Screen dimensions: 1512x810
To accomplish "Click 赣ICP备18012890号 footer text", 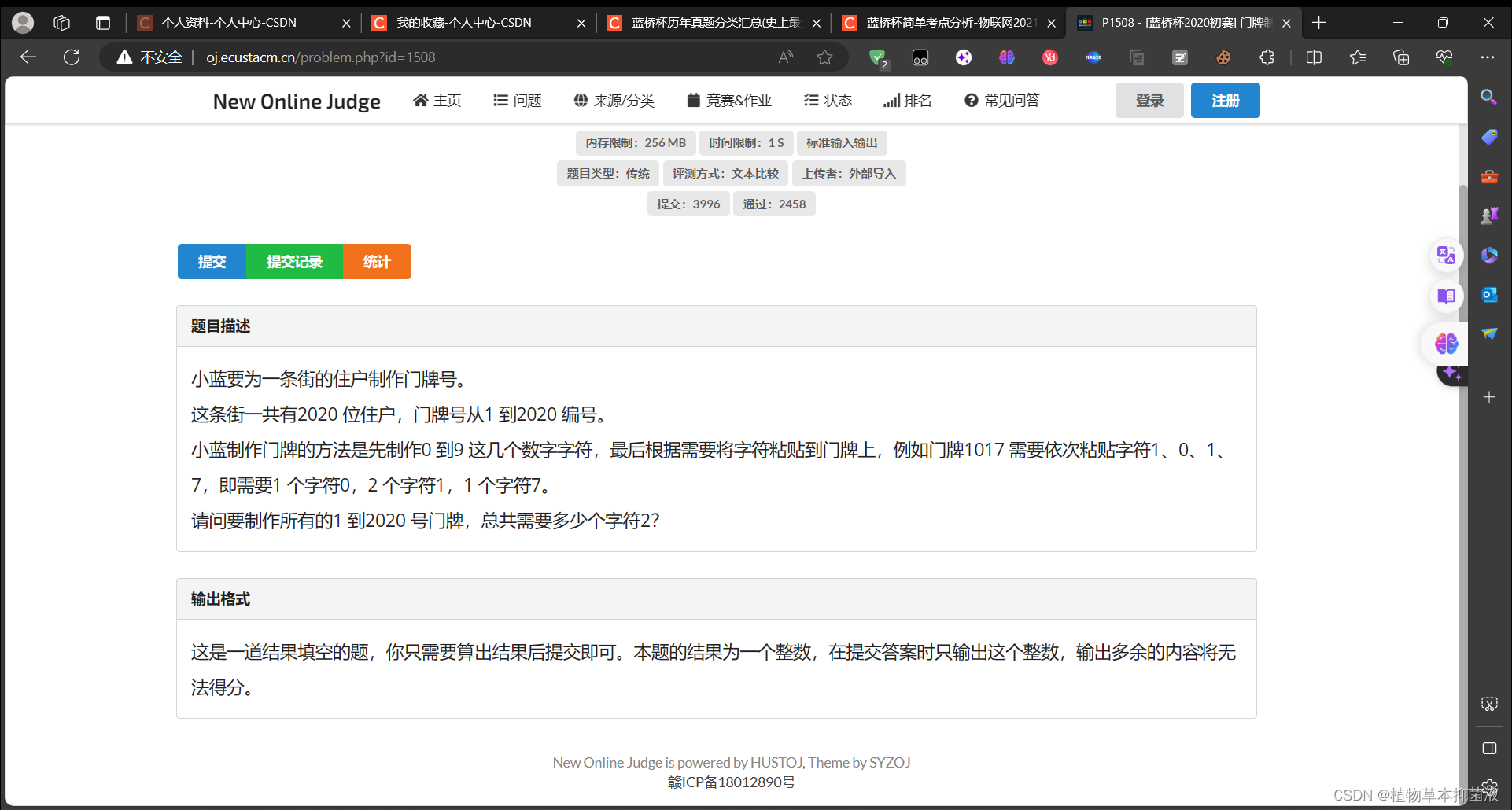I will click(x=732, y=782).
